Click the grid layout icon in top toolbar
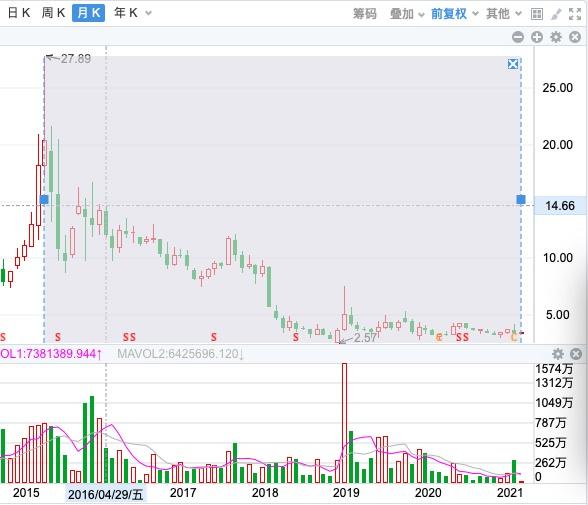This screenshot has width=588, height=505. [537, 14]
